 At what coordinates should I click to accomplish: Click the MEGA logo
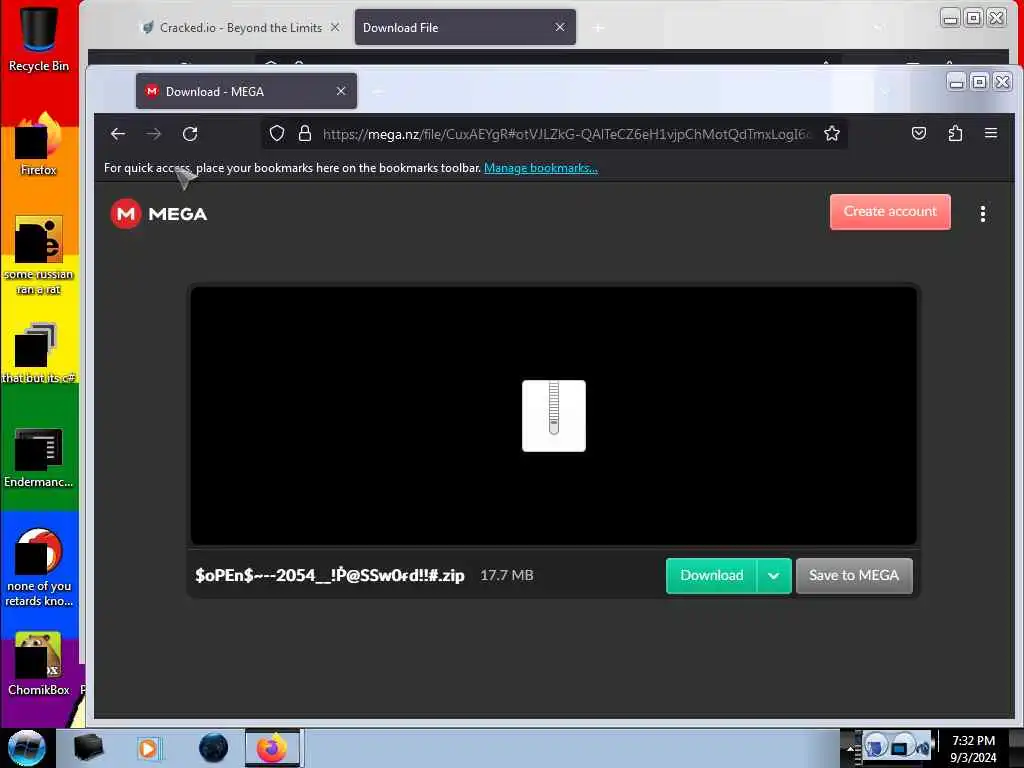(159, 214)
